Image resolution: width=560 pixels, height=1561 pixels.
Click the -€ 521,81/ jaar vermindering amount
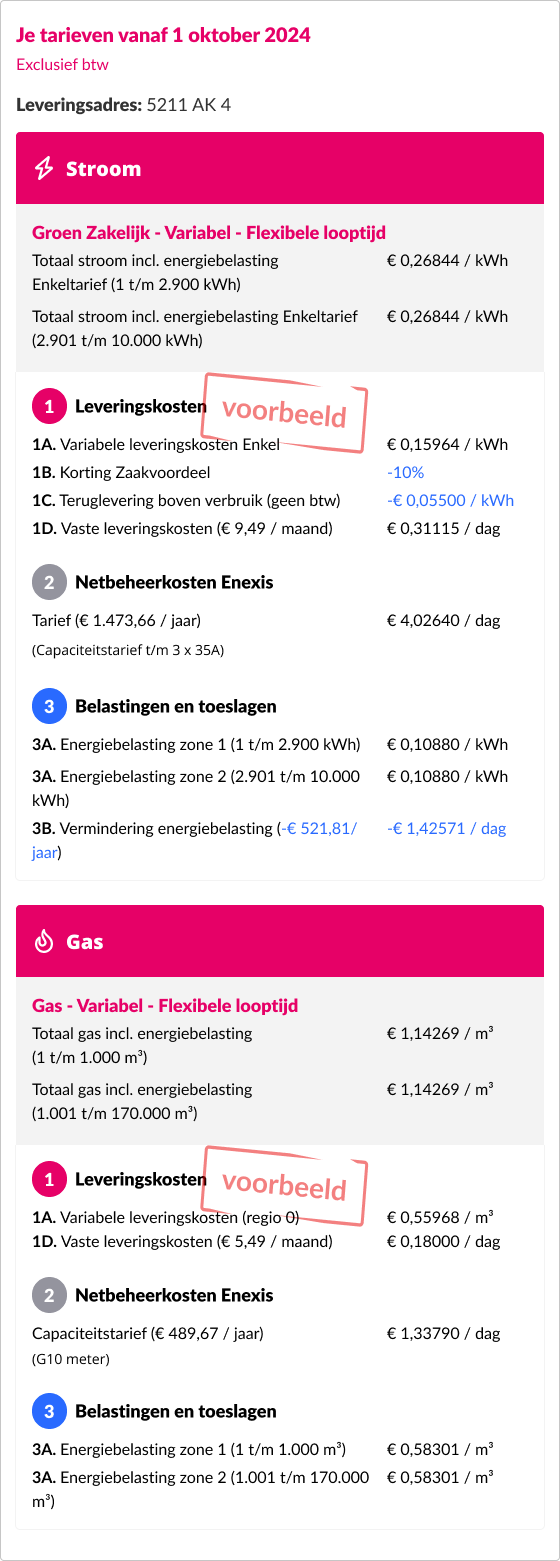pos(194,840)
